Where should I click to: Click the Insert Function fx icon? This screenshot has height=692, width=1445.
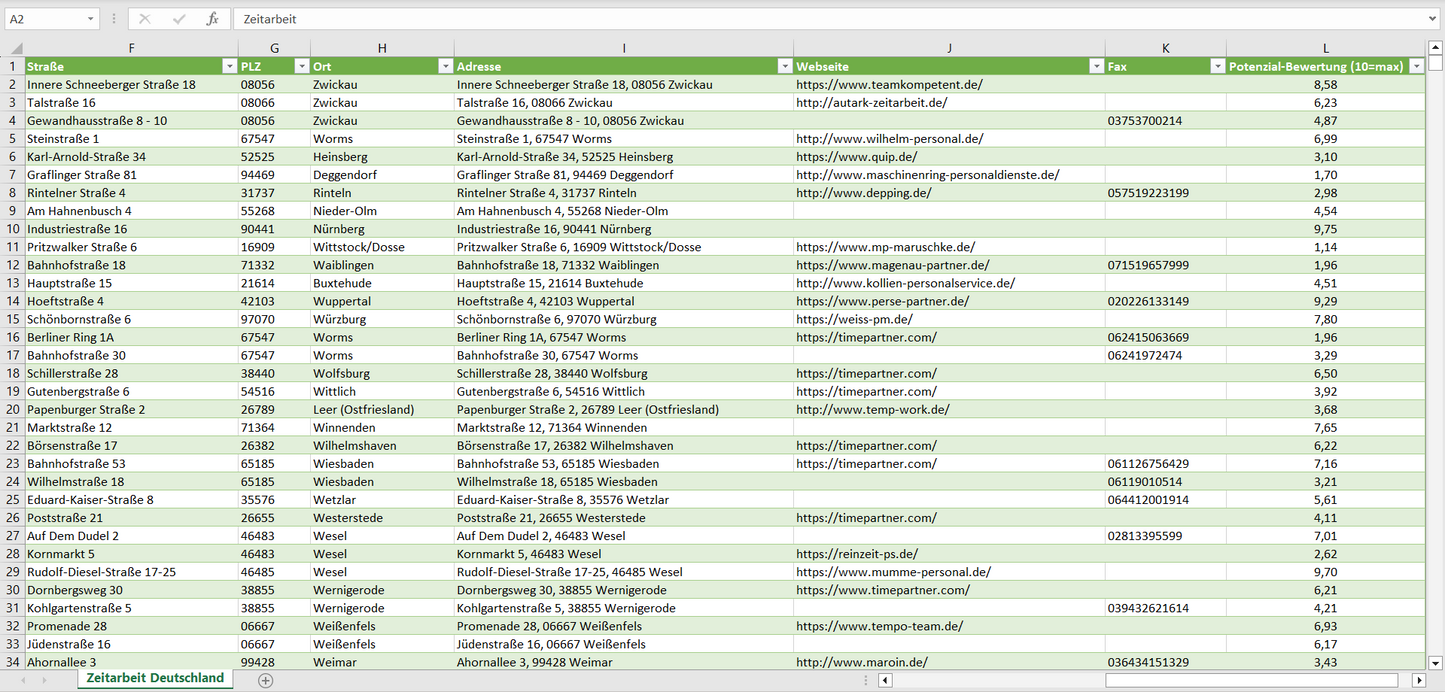click(212, 19)
